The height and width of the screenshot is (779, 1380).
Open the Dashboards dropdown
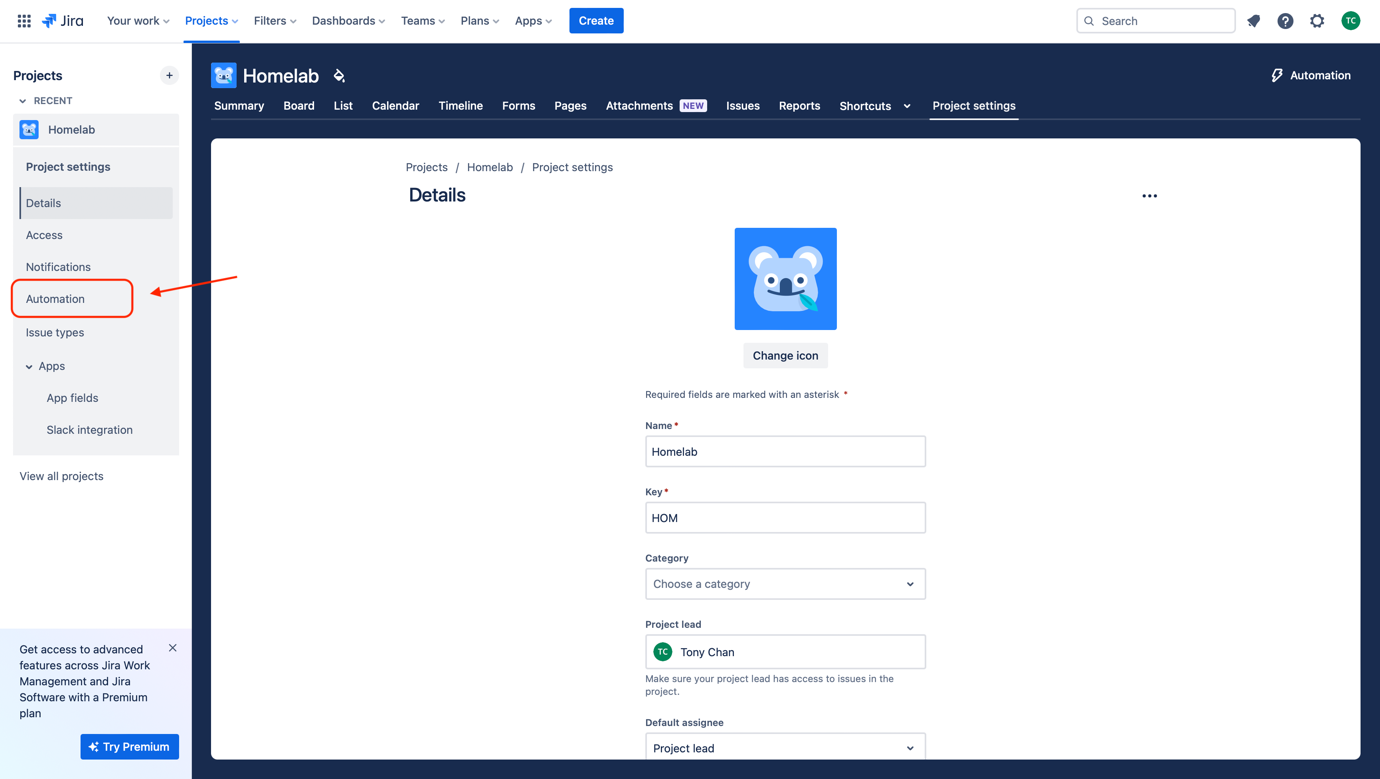click(348, 20)
